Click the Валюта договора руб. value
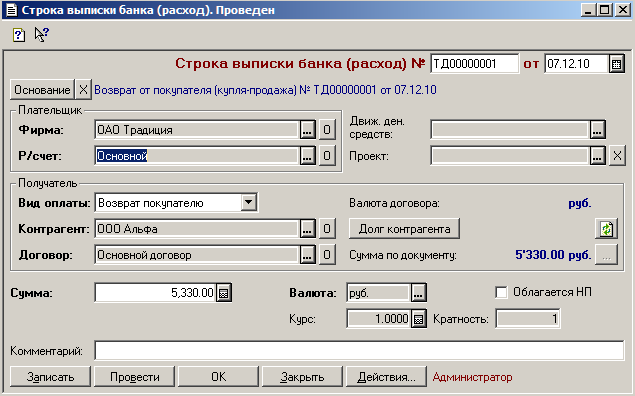635x396 pixels. click(580, 203)
